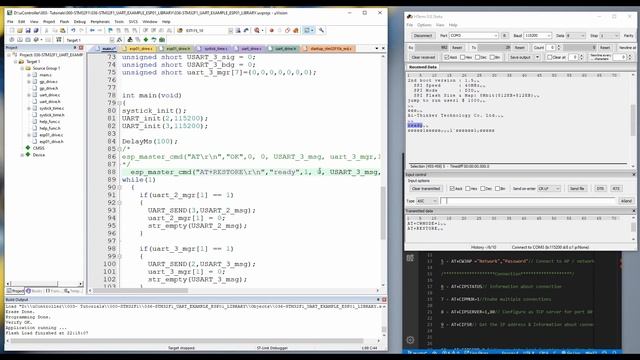Close the HTerm Transmitted data panel
The width and height of the screenshot is (640, 360).
click(x=634, y=211)
